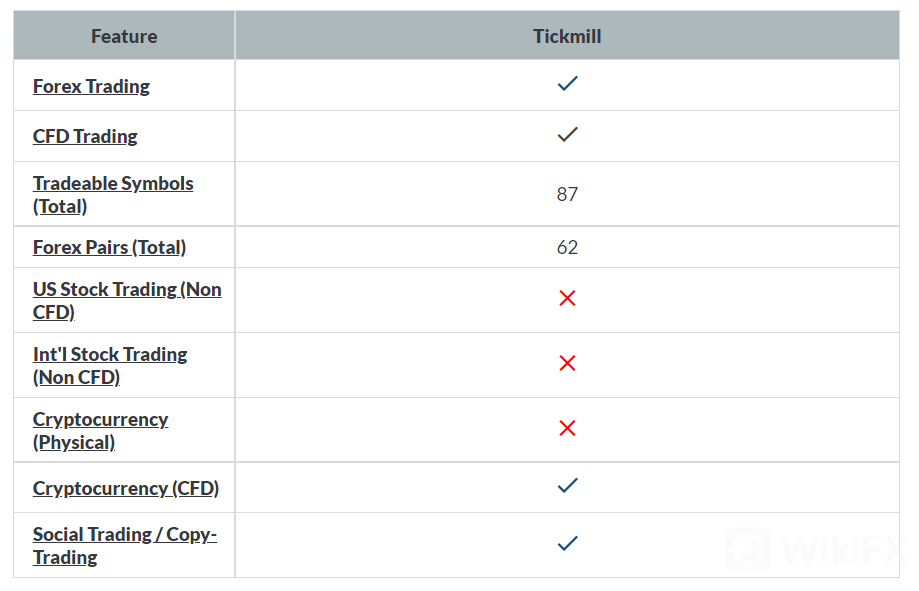The image size is (919, 591).
Task: Click the Cryptocurrency (Physical) red X icon
Action: (x=567, y=429)
